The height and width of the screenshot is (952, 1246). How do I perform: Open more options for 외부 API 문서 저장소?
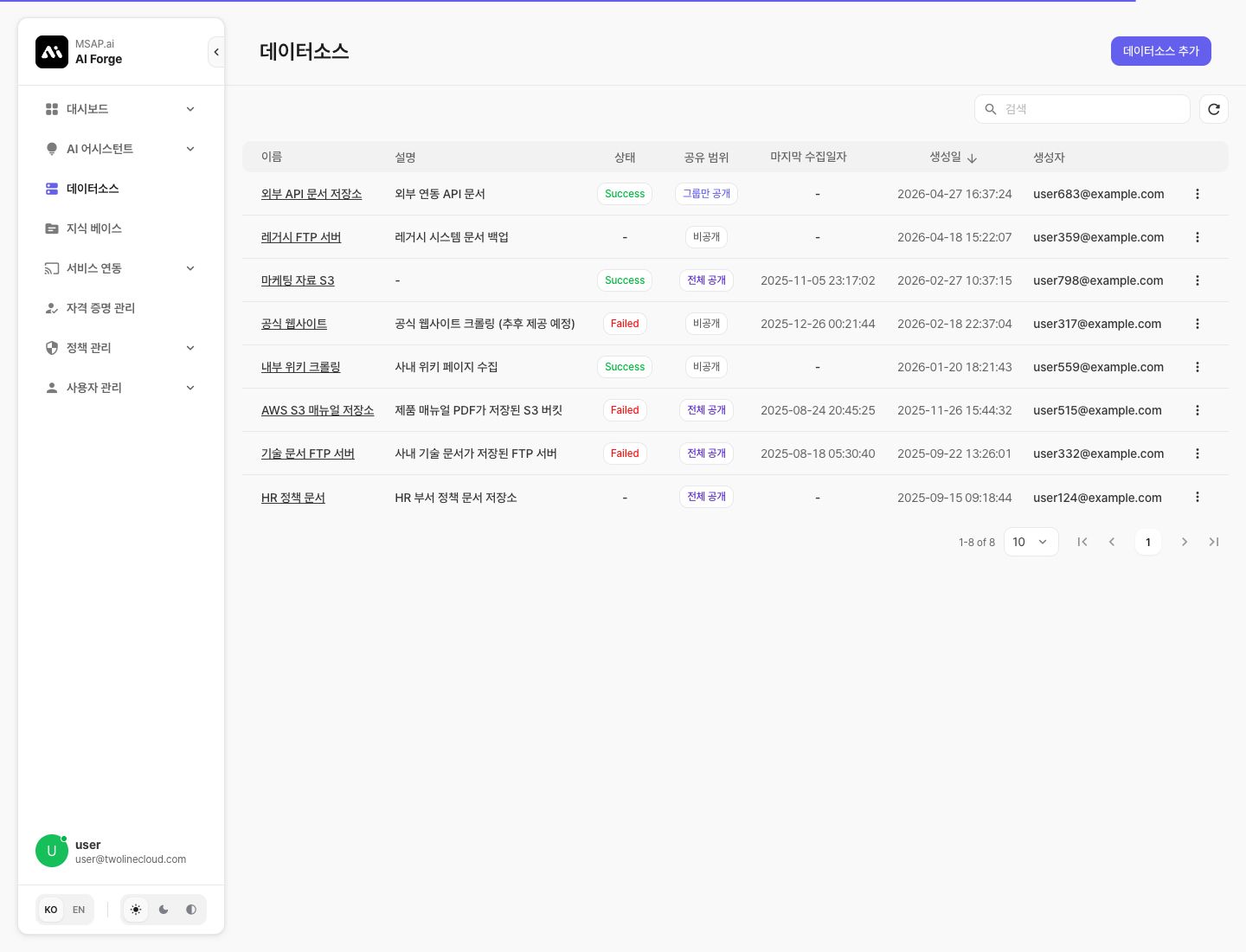coord(1198,194)
